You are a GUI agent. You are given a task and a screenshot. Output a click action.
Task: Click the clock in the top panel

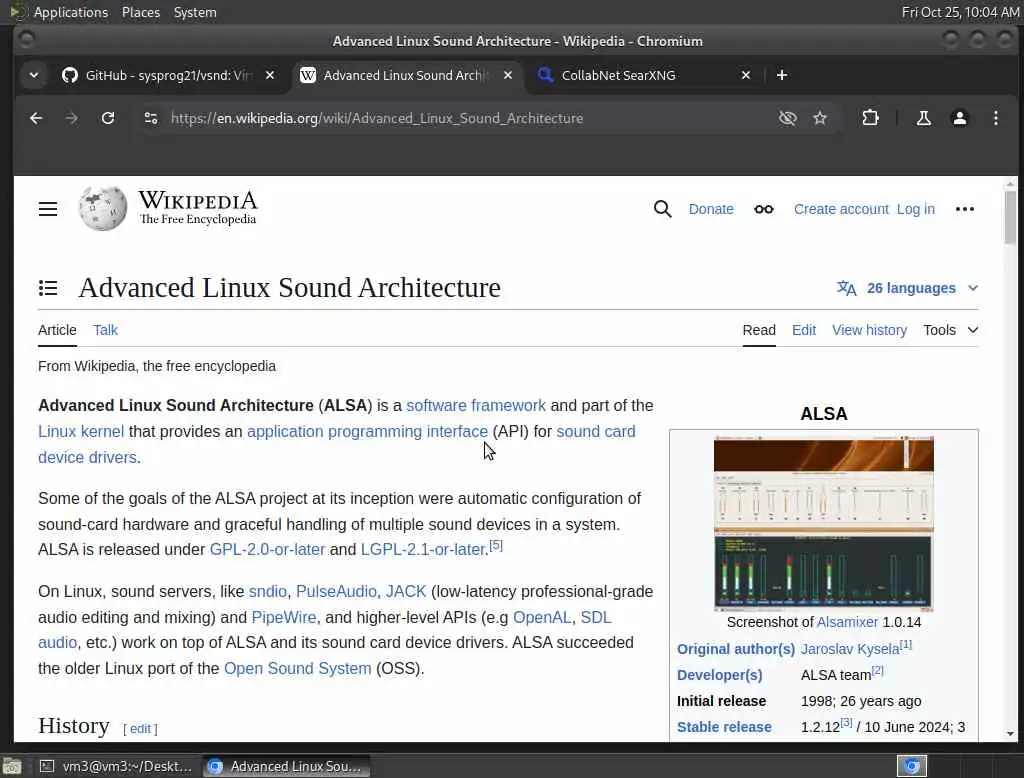[x=960, y=12]
